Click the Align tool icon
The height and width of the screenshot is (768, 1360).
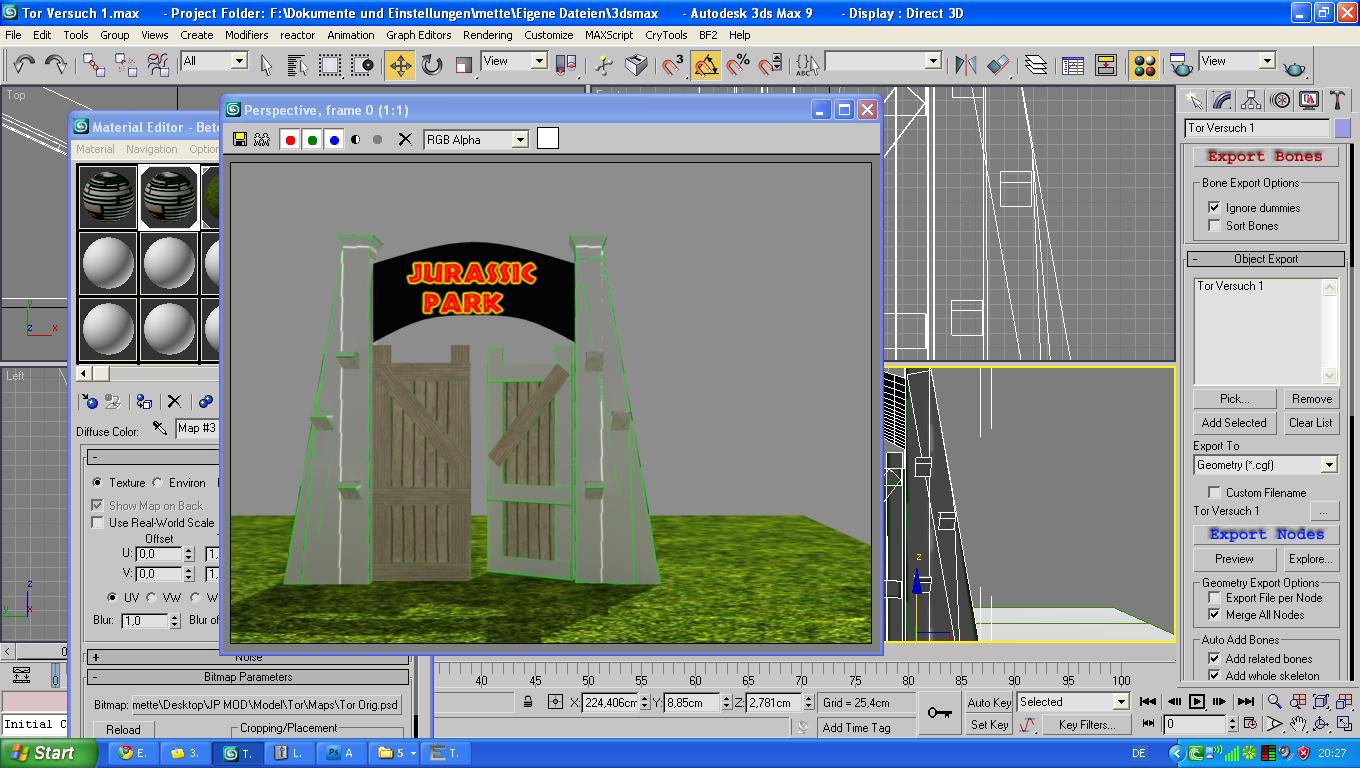(998, 65)
